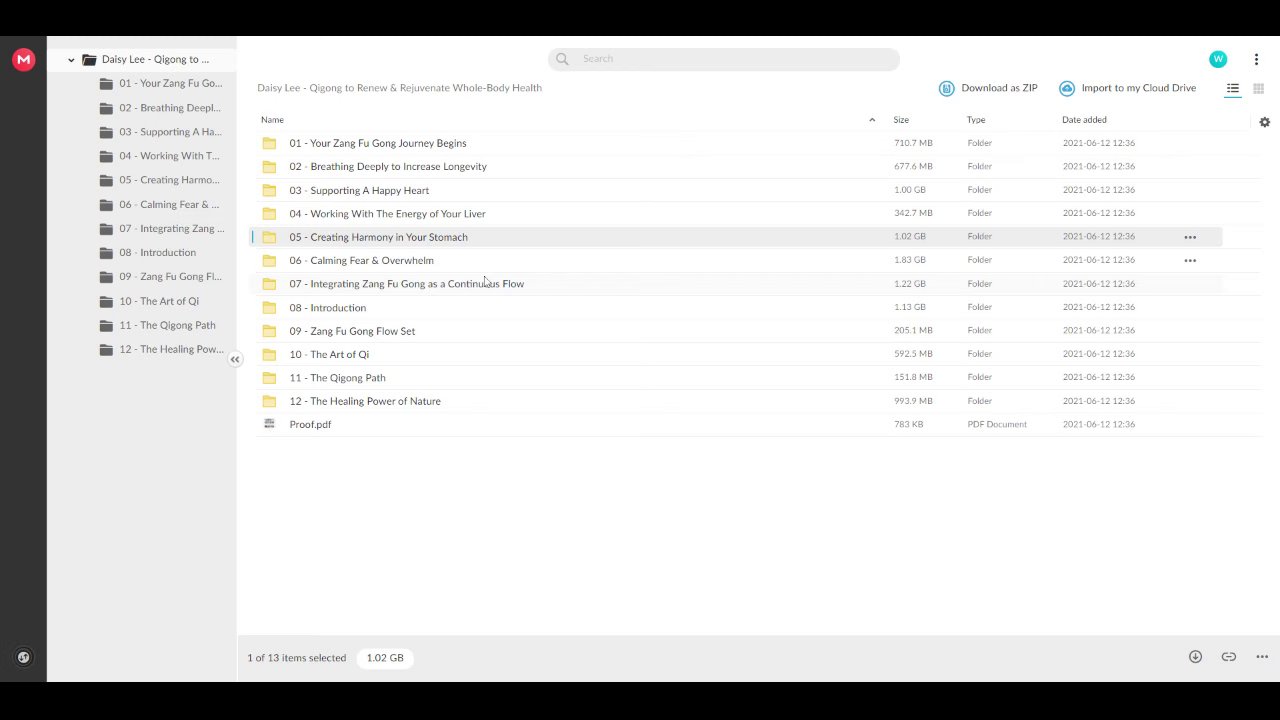Select folder 06 - Calming Fear & Overwhelm

pyautogui.click(x=736, y=261)
